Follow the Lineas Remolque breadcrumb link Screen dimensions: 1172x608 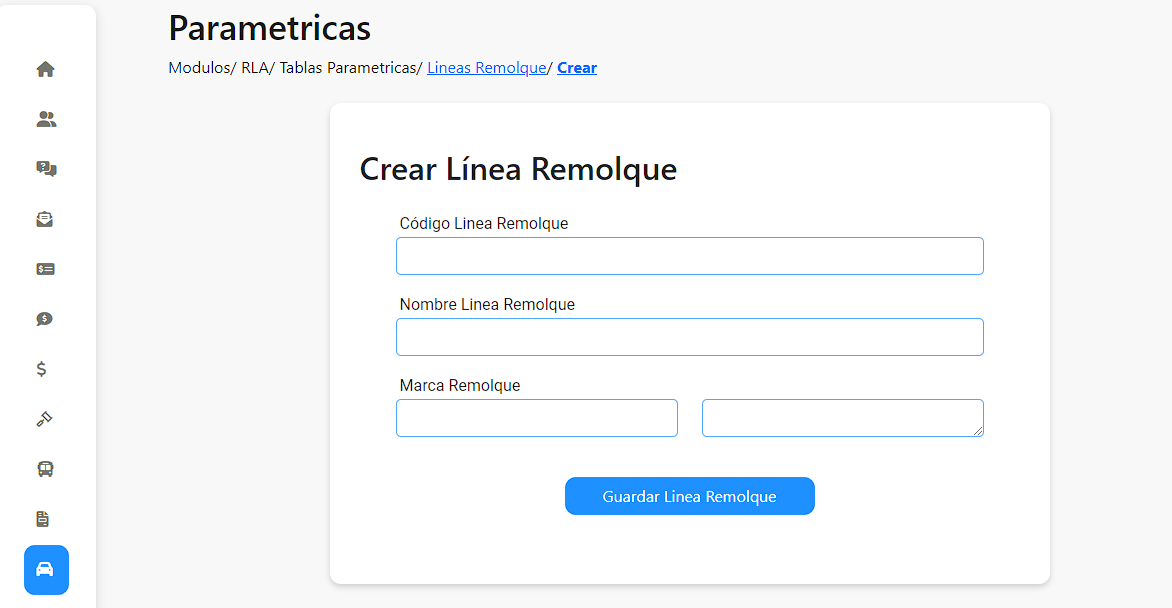pos(487,67)
